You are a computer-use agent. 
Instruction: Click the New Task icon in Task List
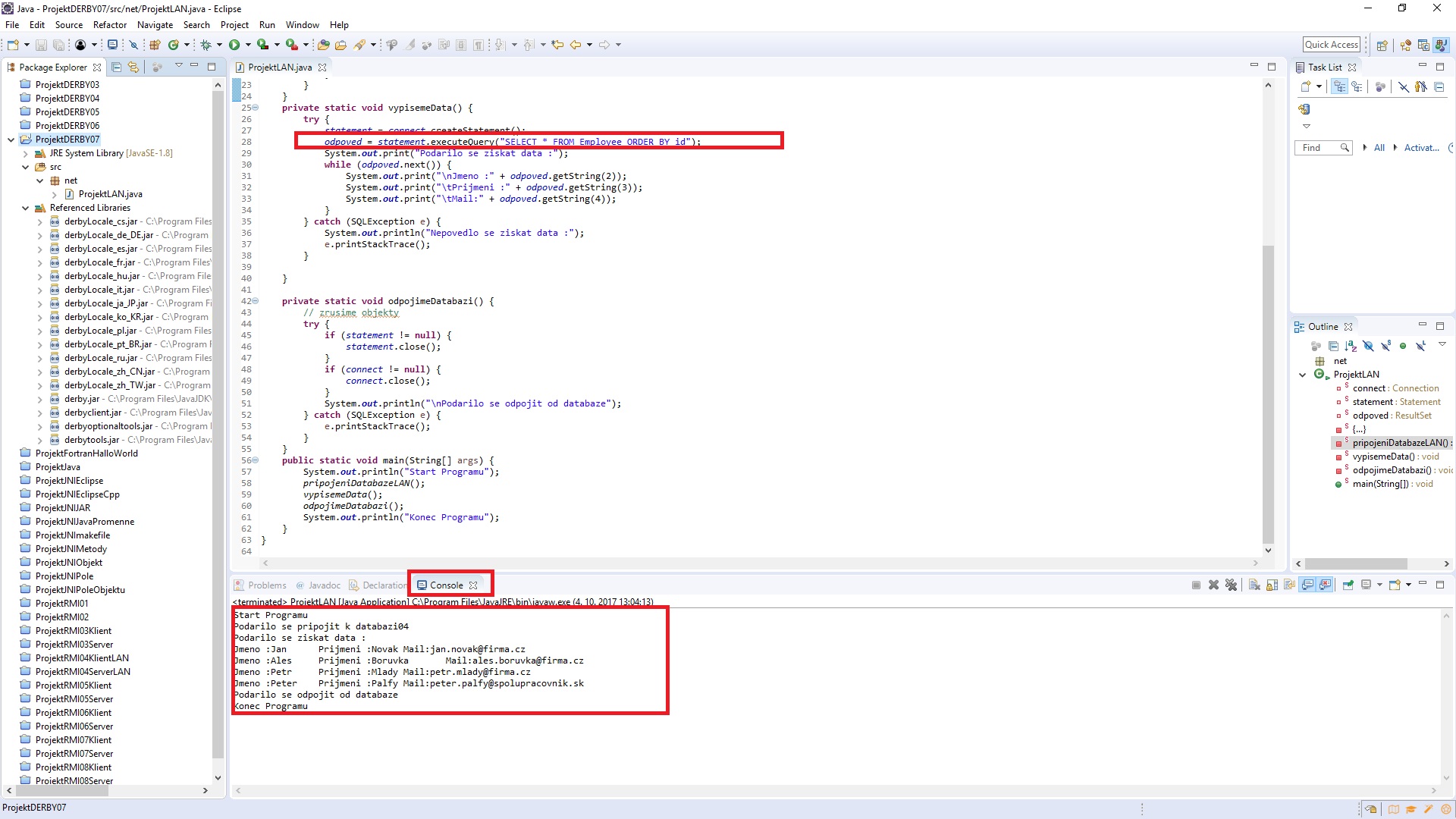1305,86
